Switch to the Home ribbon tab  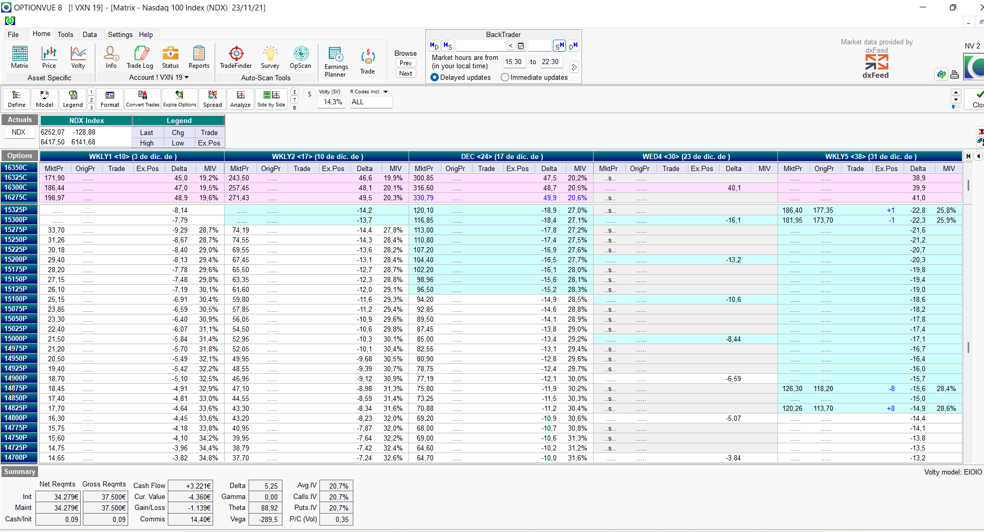point(41,34)
